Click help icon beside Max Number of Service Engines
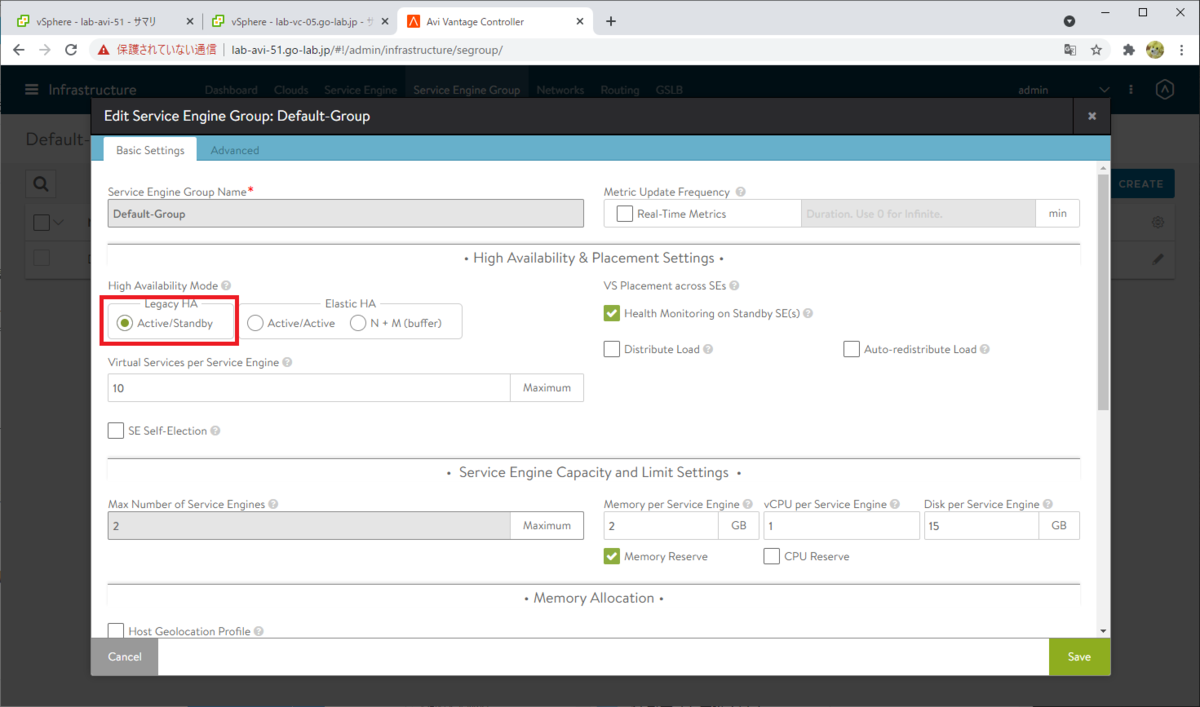Image resolution: width=1200 pixels, height=707 pixels. tap(273, 505)
